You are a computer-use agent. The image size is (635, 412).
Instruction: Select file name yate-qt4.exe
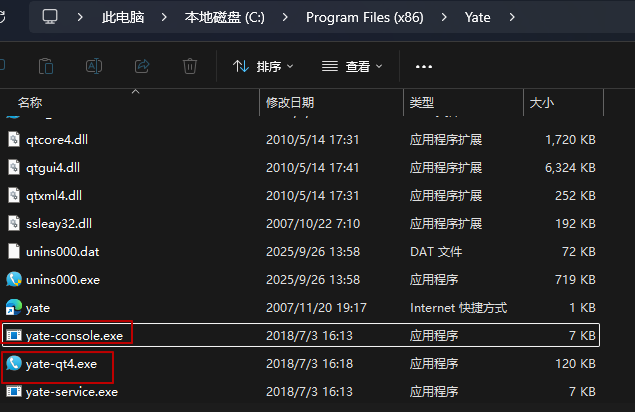coord(61,364)
